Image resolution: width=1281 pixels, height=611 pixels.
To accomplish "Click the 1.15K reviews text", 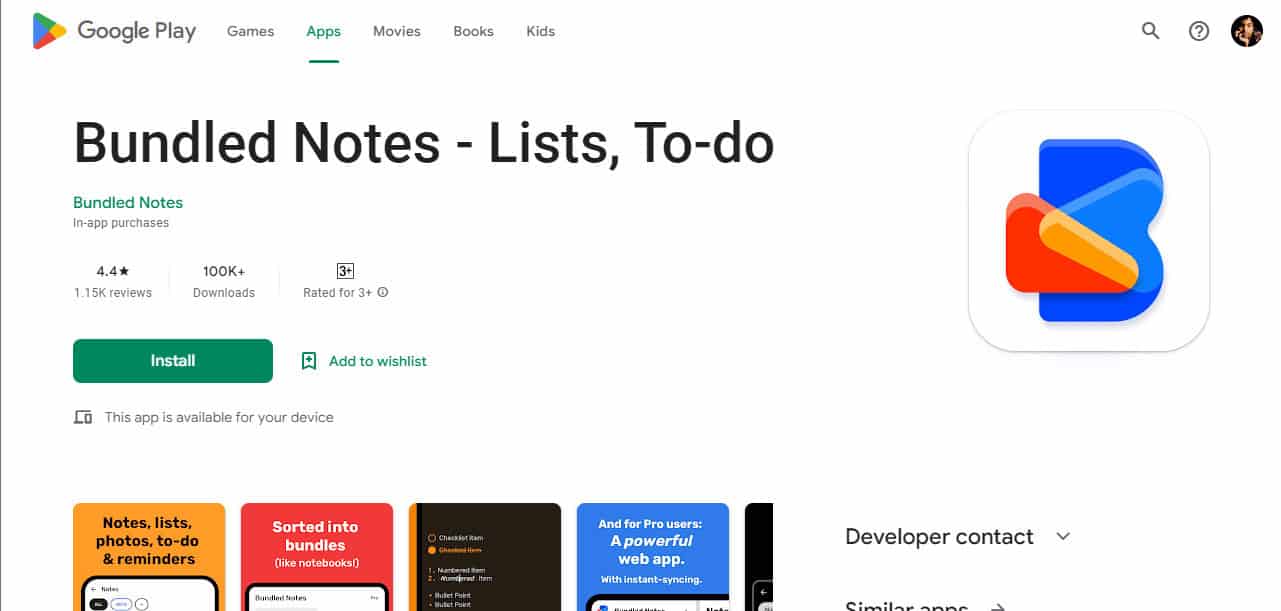I will pos(113,293).
